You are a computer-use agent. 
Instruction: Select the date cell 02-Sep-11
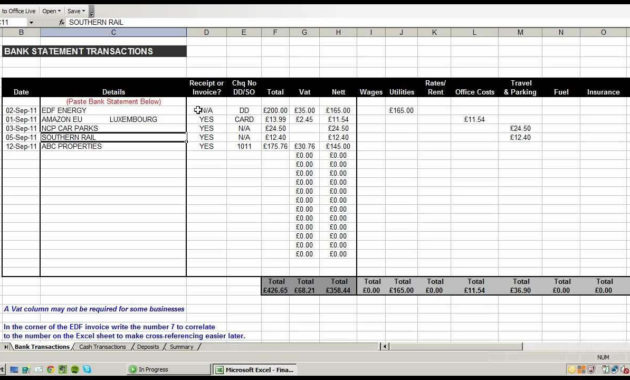[21, 110]
